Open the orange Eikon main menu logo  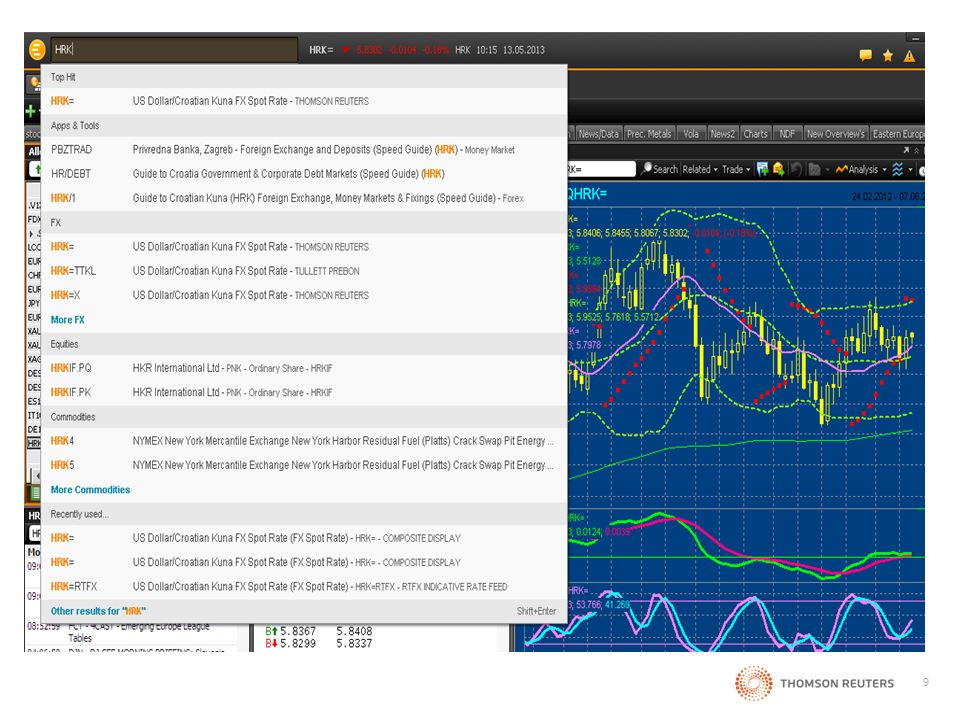tap(37, 50)
